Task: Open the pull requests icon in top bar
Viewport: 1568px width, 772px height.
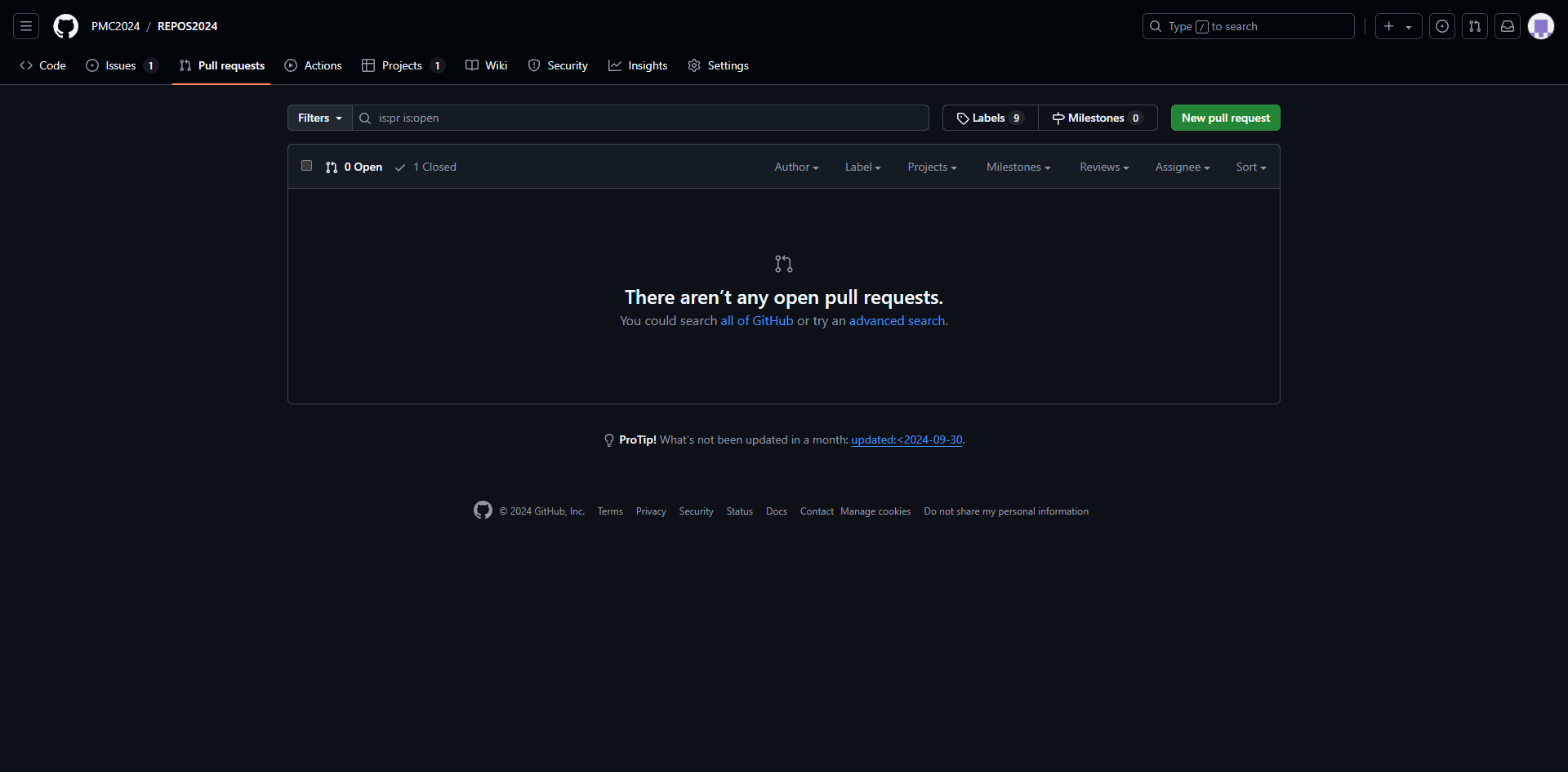Action: tap(1474, 26)
